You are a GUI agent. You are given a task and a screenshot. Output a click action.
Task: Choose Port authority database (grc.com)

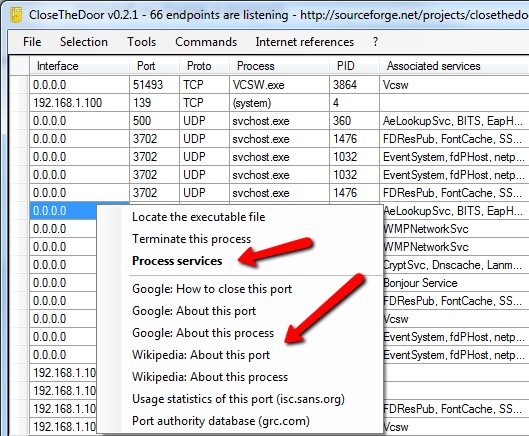[x=221, y=421]
